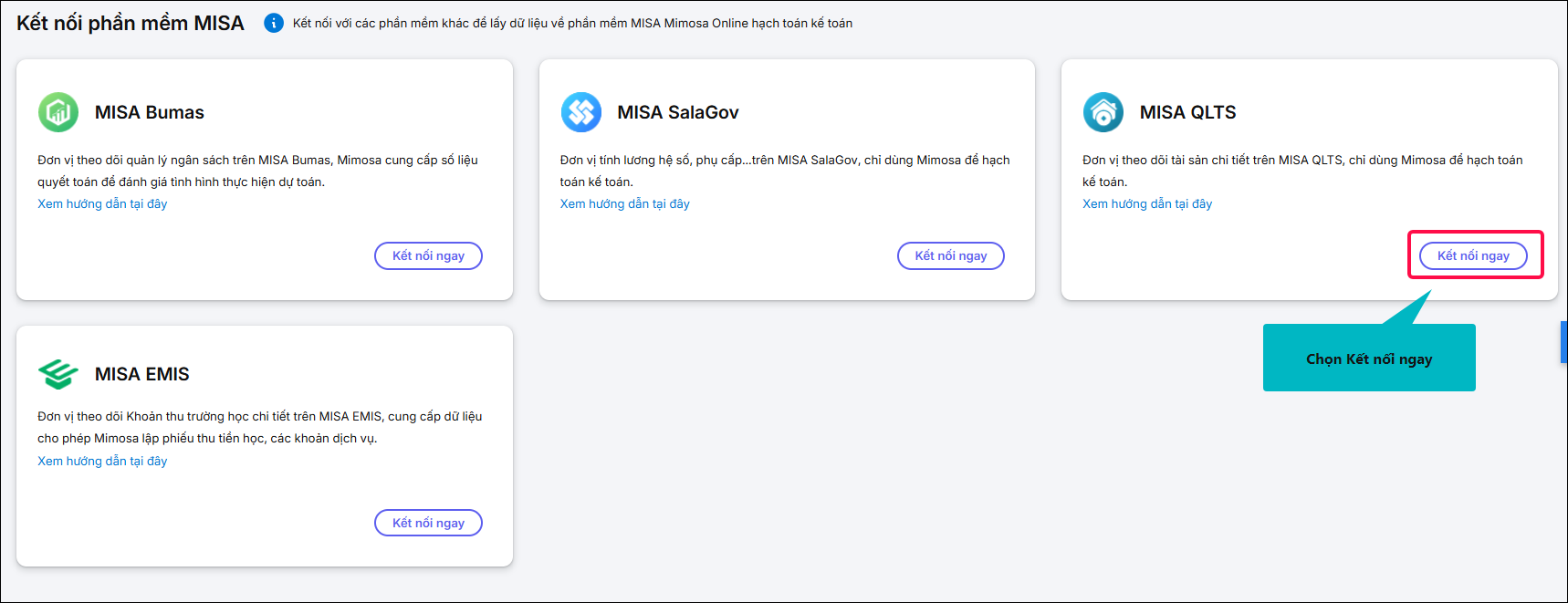Click the MISA Bumas card title
The image size is (1568, 603).
pyautogui.click(x=150, y=112)
